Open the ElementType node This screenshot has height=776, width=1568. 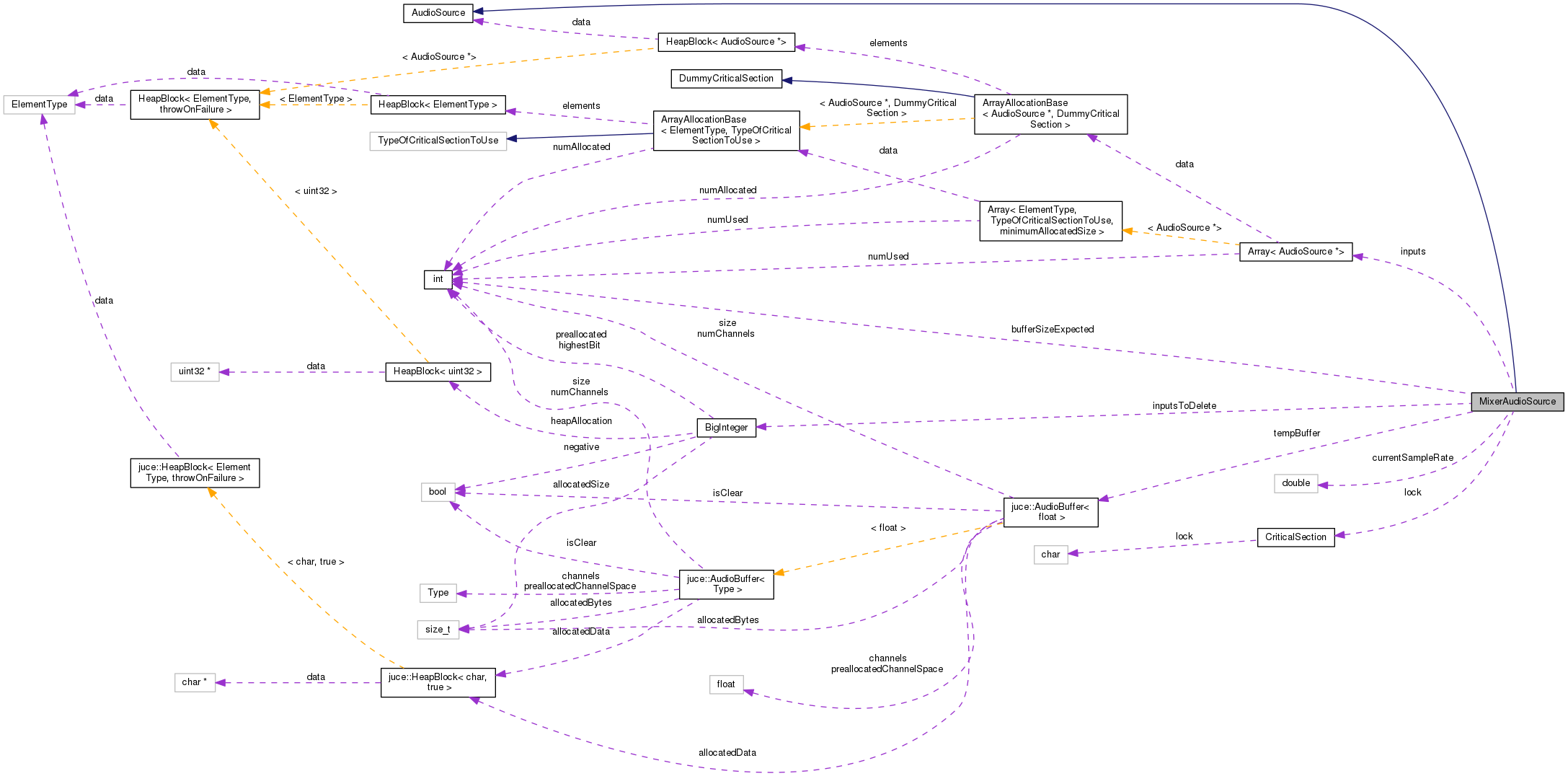coord(38,105)
